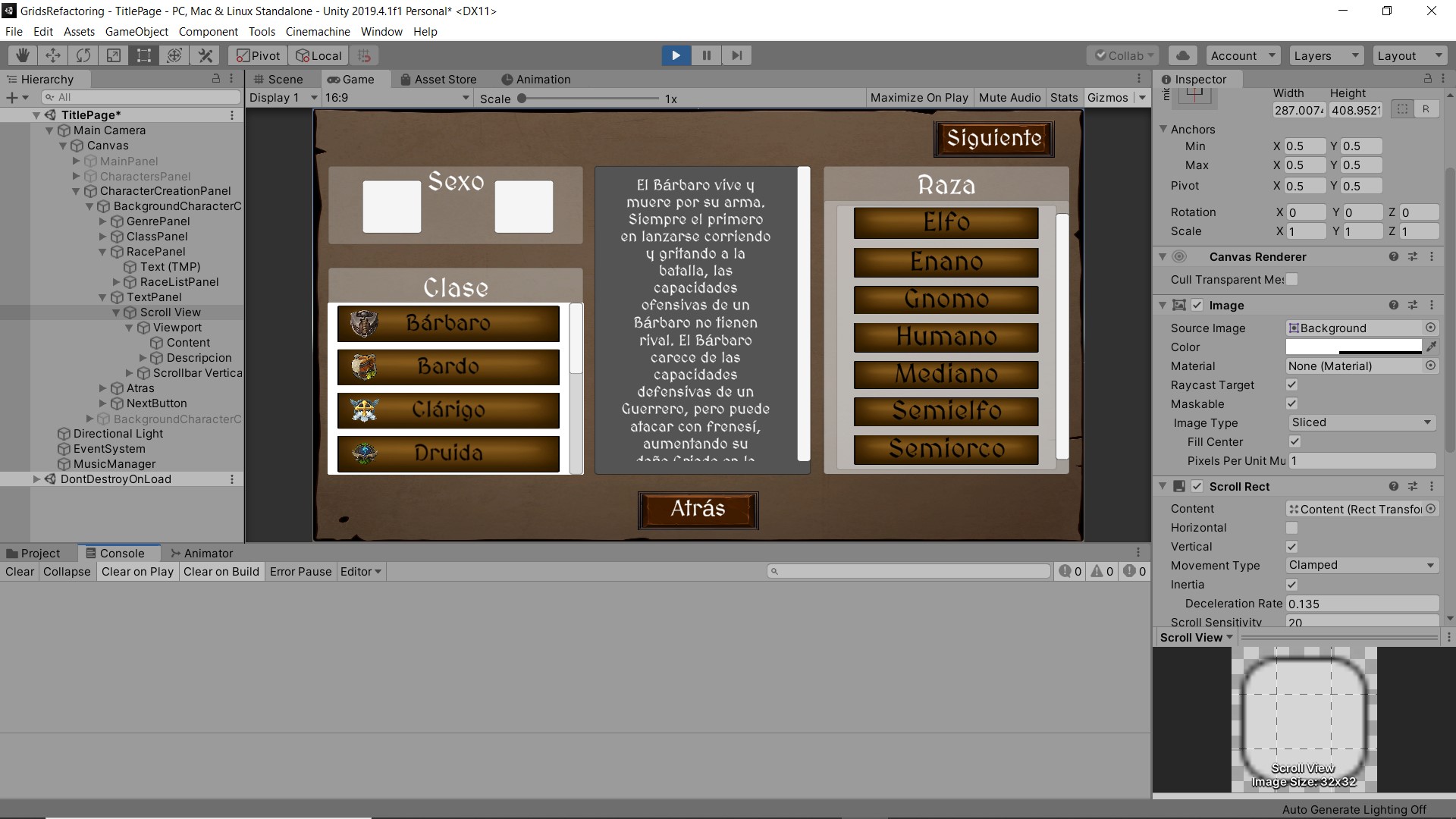Open the Window menu
Screen dimensions: 1456x819
(381, 31)
